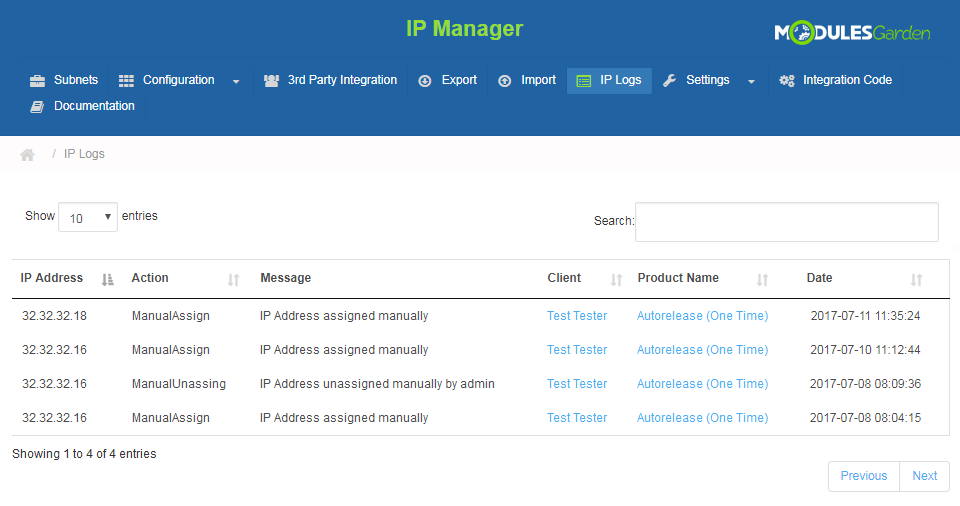Open Test Tester client for 32.32.32.18
This screenshot has height=506, width=960.
click(x=577, y=316)
